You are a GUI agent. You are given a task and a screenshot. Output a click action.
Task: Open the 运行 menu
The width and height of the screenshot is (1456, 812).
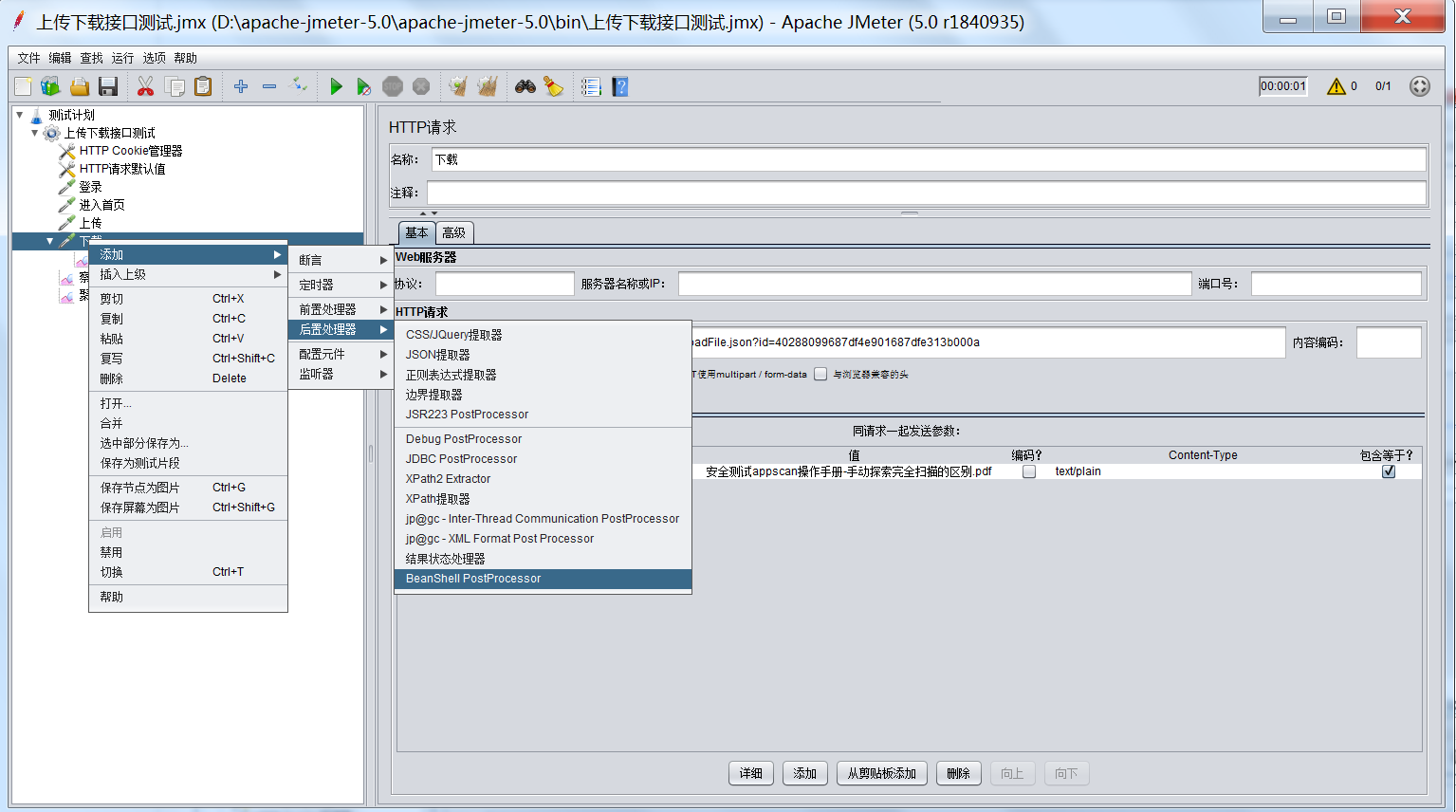click(x=122, y=58)
